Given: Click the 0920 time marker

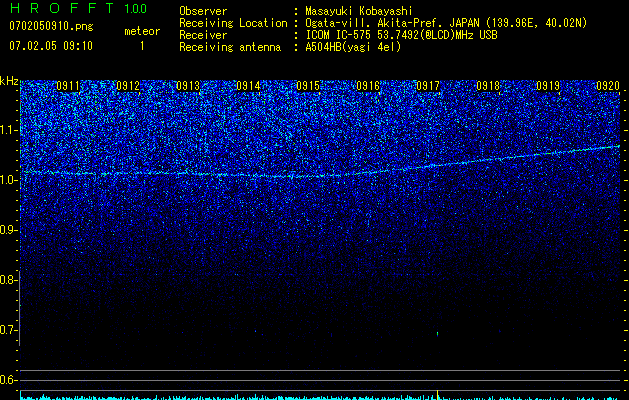Looking at the screenshot, I should [x=608, y=86].
